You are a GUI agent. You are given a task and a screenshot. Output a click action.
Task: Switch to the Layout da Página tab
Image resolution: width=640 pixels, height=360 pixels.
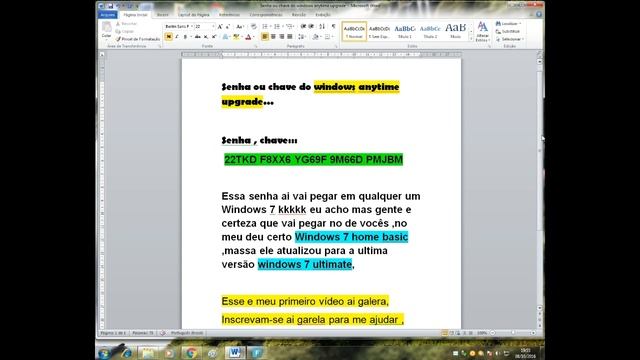pos(193,15)
